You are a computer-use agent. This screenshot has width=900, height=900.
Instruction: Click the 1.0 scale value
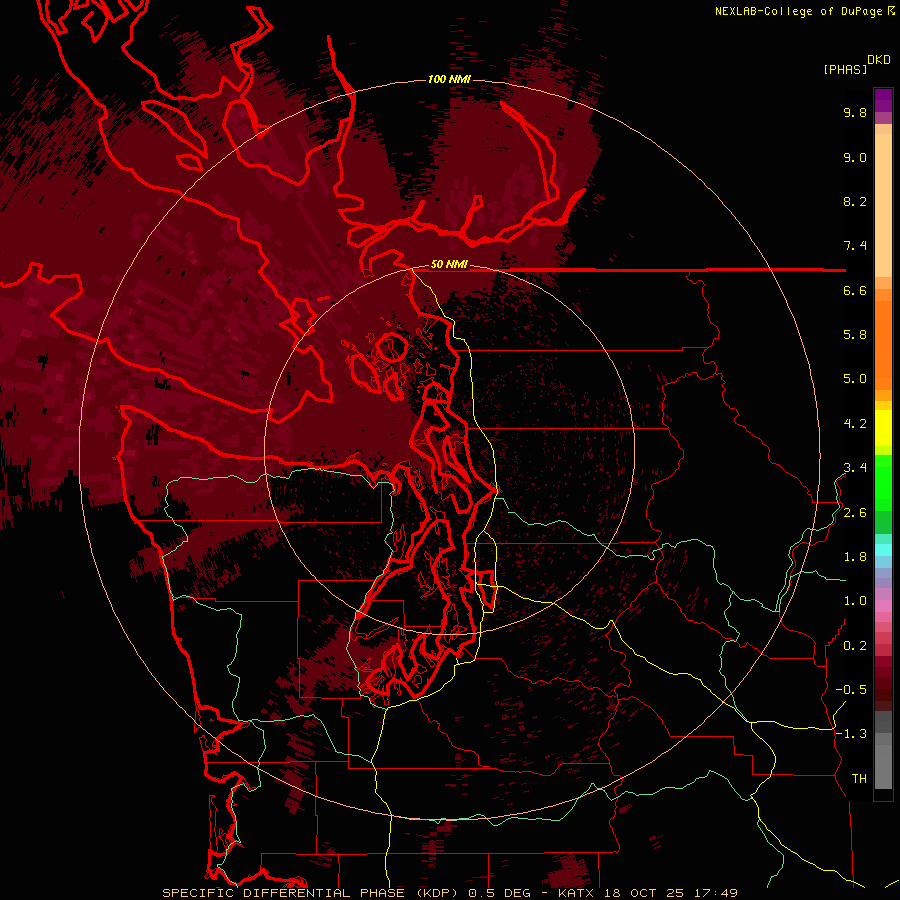click(x=855, y=601)
